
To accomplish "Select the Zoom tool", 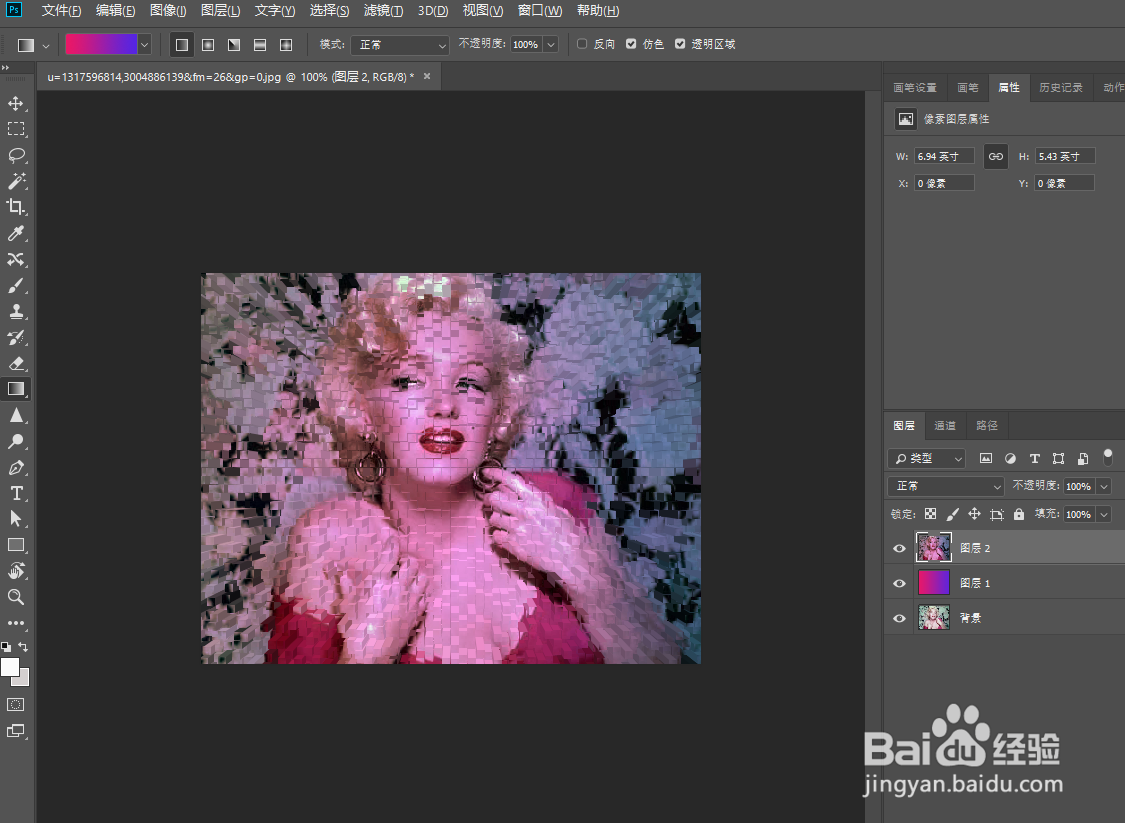I will click(x=16, y=597).
